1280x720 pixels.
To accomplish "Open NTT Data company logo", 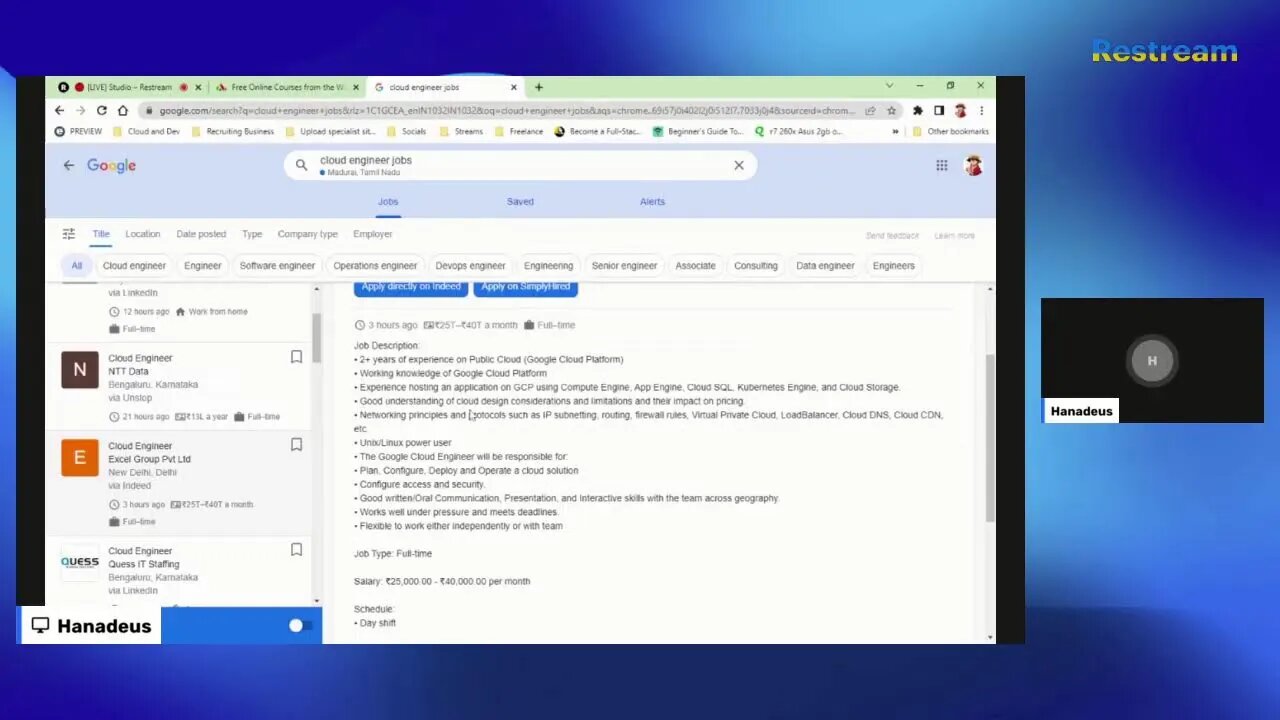I will 80,370.
